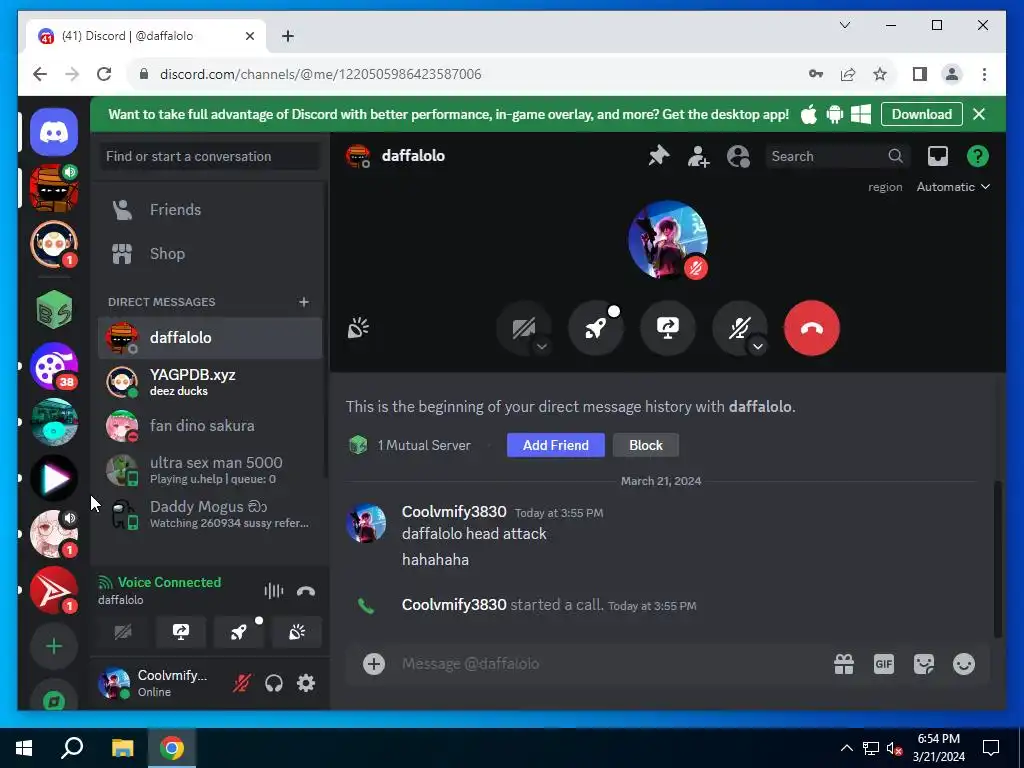Click the Message @daffalolo input box
This screenshot has height=768, width=1024.
point(611,664)
